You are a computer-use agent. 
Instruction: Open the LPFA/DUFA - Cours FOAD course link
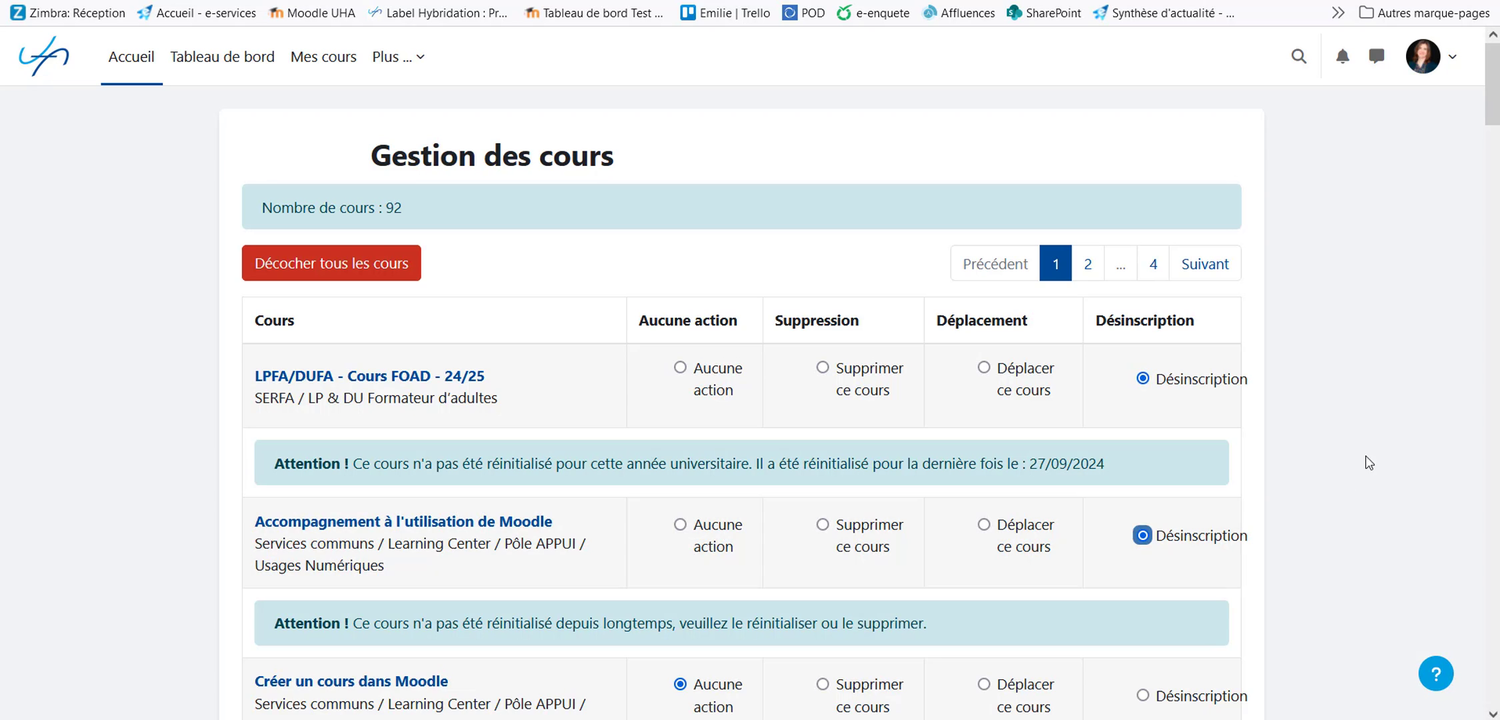369,376
